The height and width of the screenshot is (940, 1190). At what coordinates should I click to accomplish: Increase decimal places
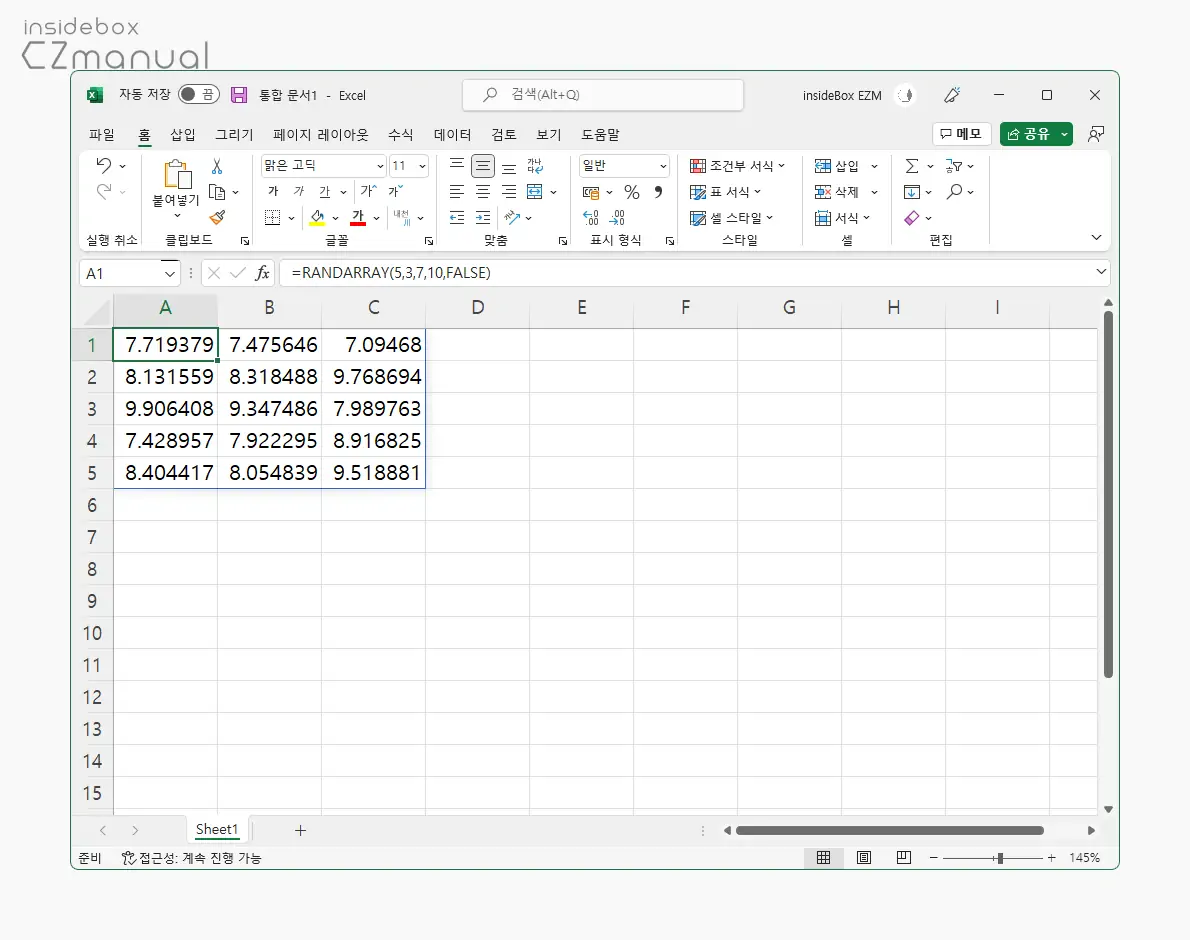tap(591, 218)
